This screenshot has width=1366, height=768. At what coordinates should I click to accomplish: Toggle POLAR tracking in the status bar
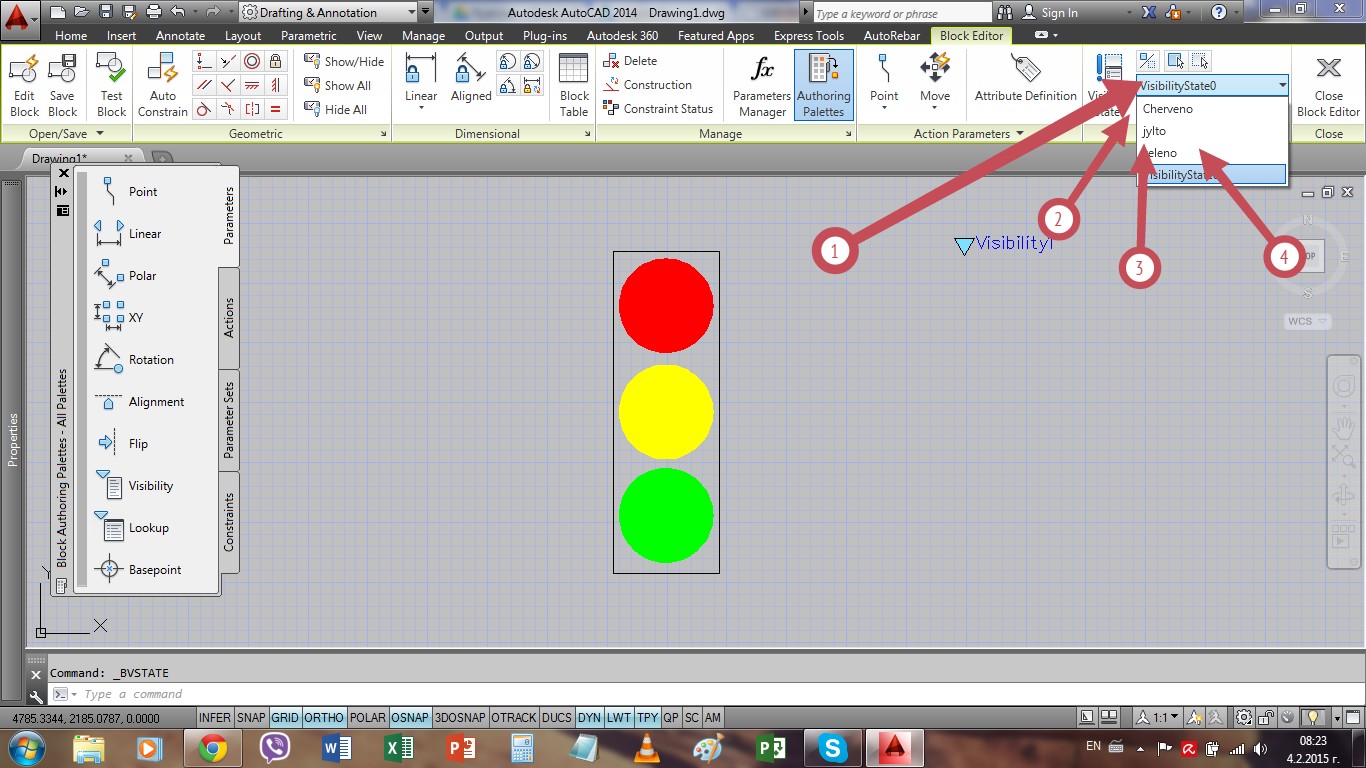[368, 717]
